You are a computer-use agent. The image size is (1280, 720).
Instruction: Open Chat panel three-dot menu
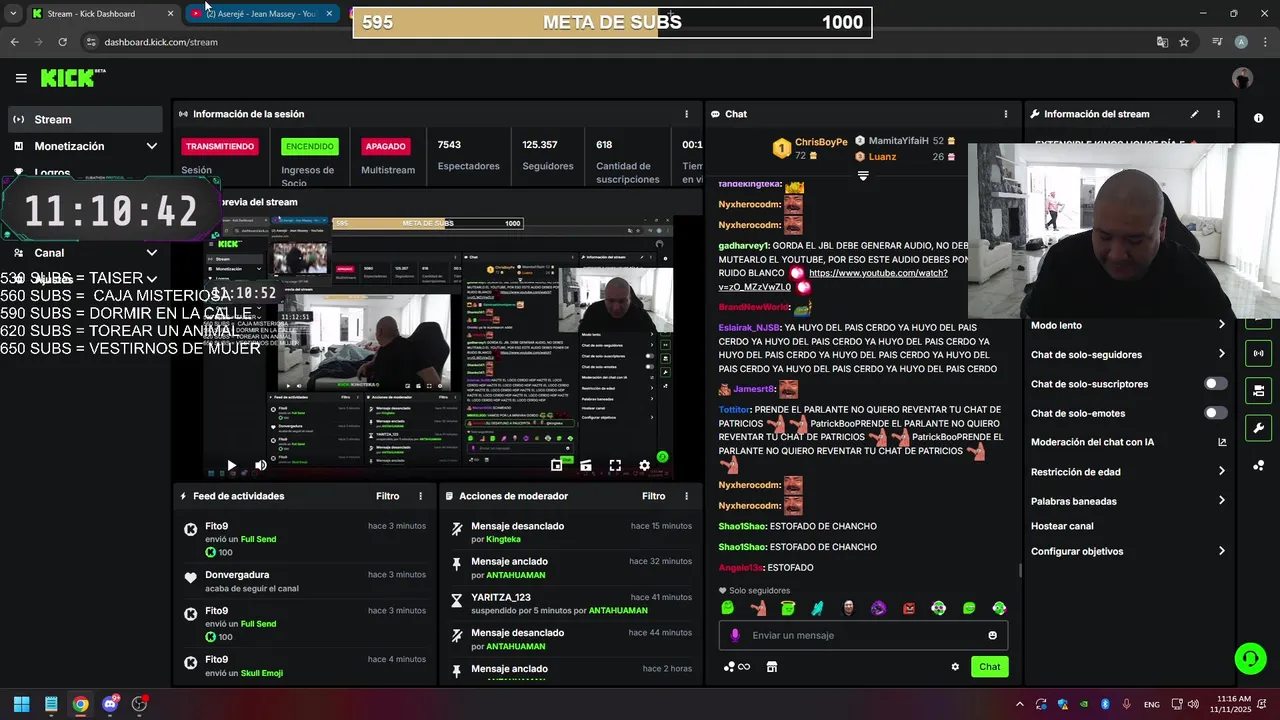click(x=1006, y=114)
